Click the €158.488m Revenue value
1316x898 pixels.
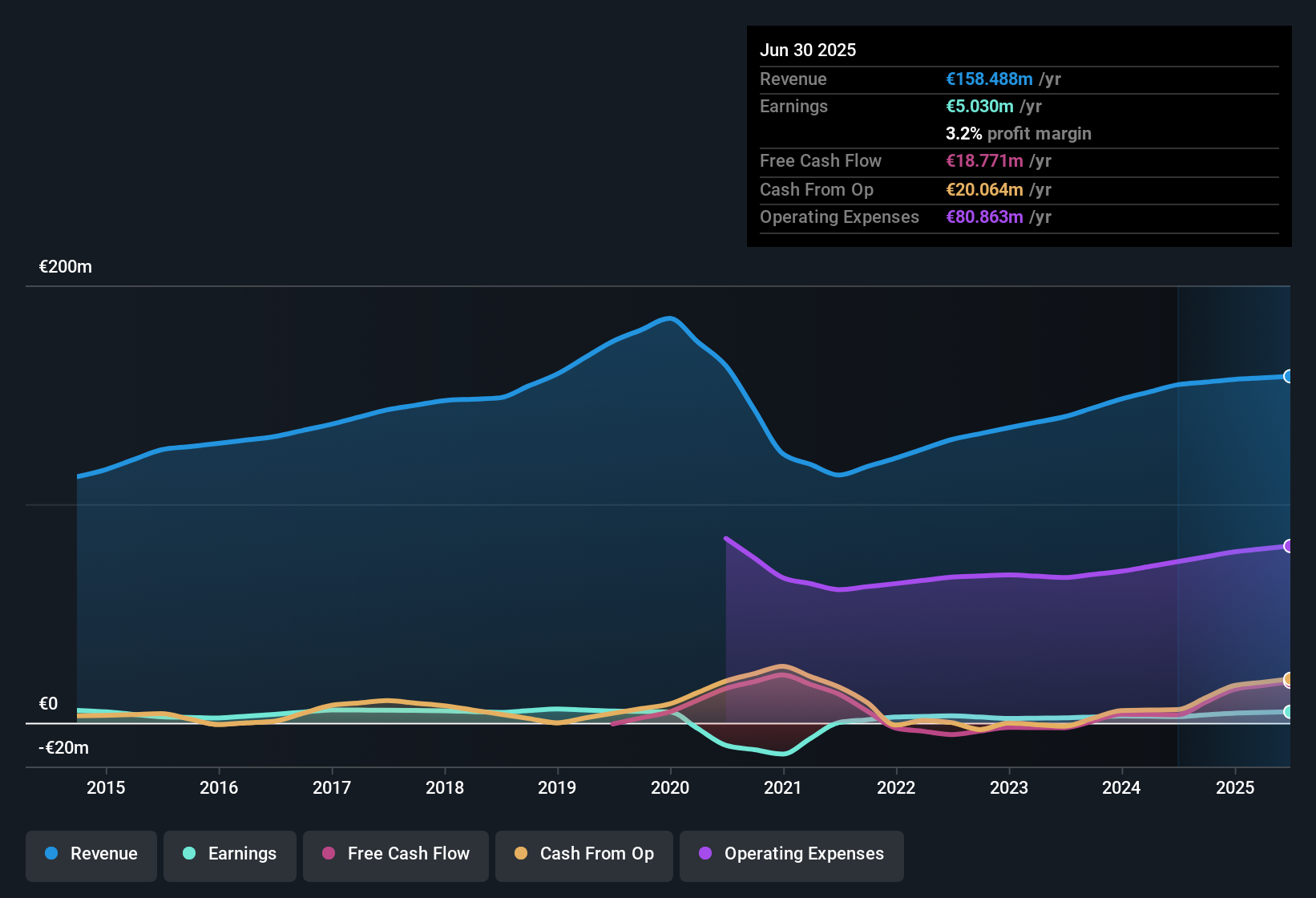click(988, 79)
